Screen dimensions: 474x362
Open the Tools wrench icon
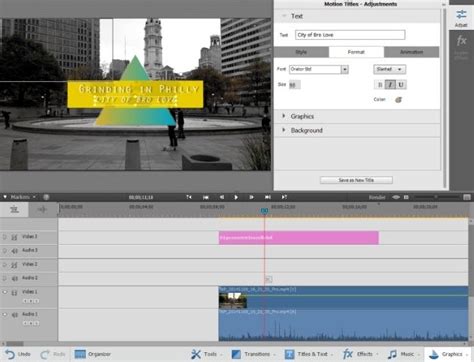click(196, 354)
